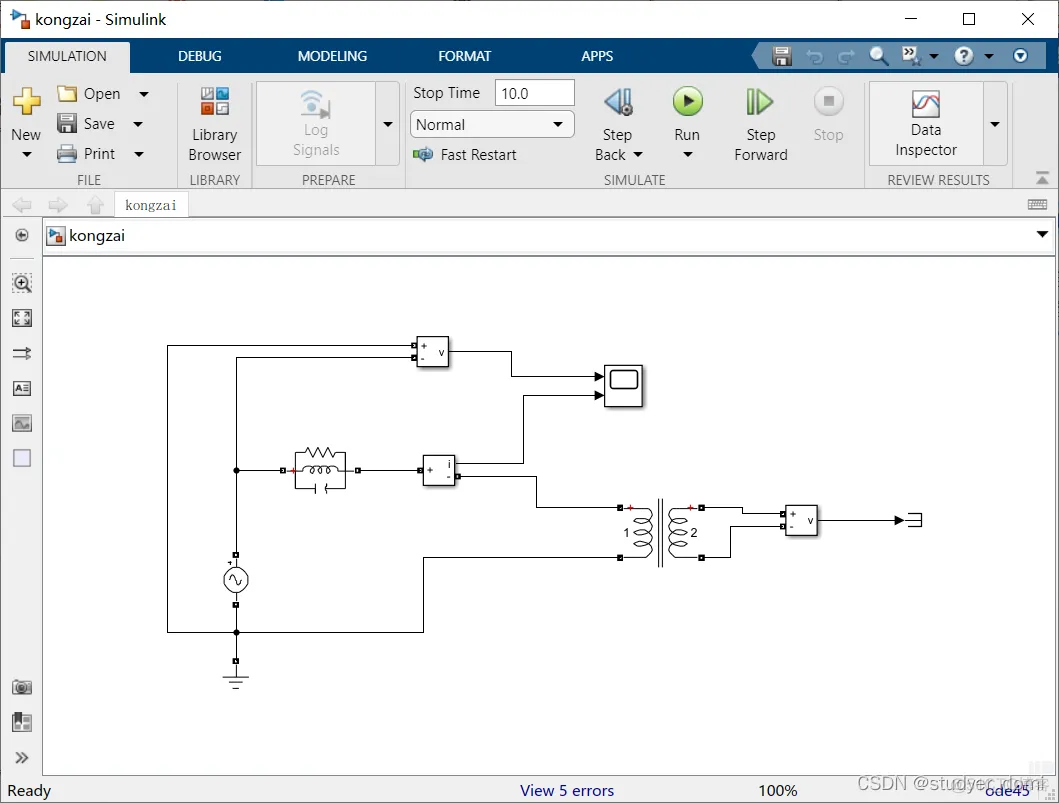Image resolution: width=1059 pixels, height=803 pixels.
Task: Open the Data Inspector
Action: [925, 124]
